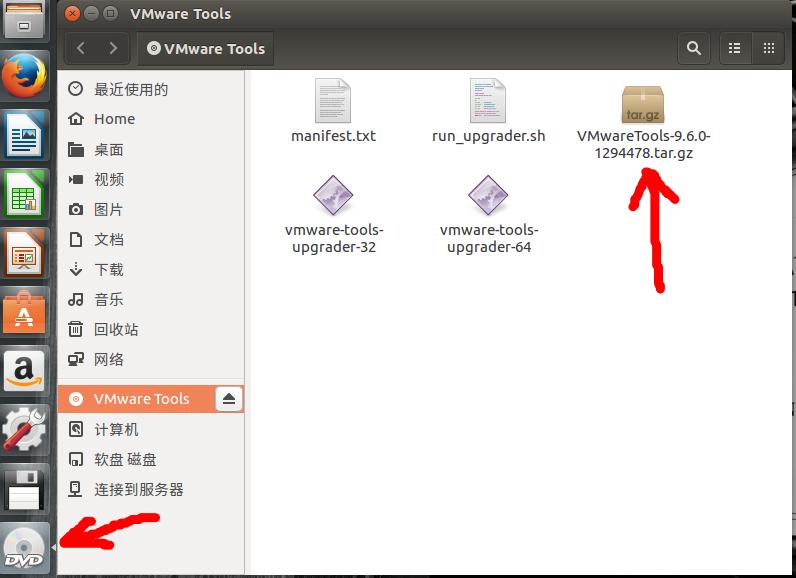Image resolution: width=796 pixels, height=578 pixels.
Task: Click the floppy disk dock icon
Action: (24, 489)
